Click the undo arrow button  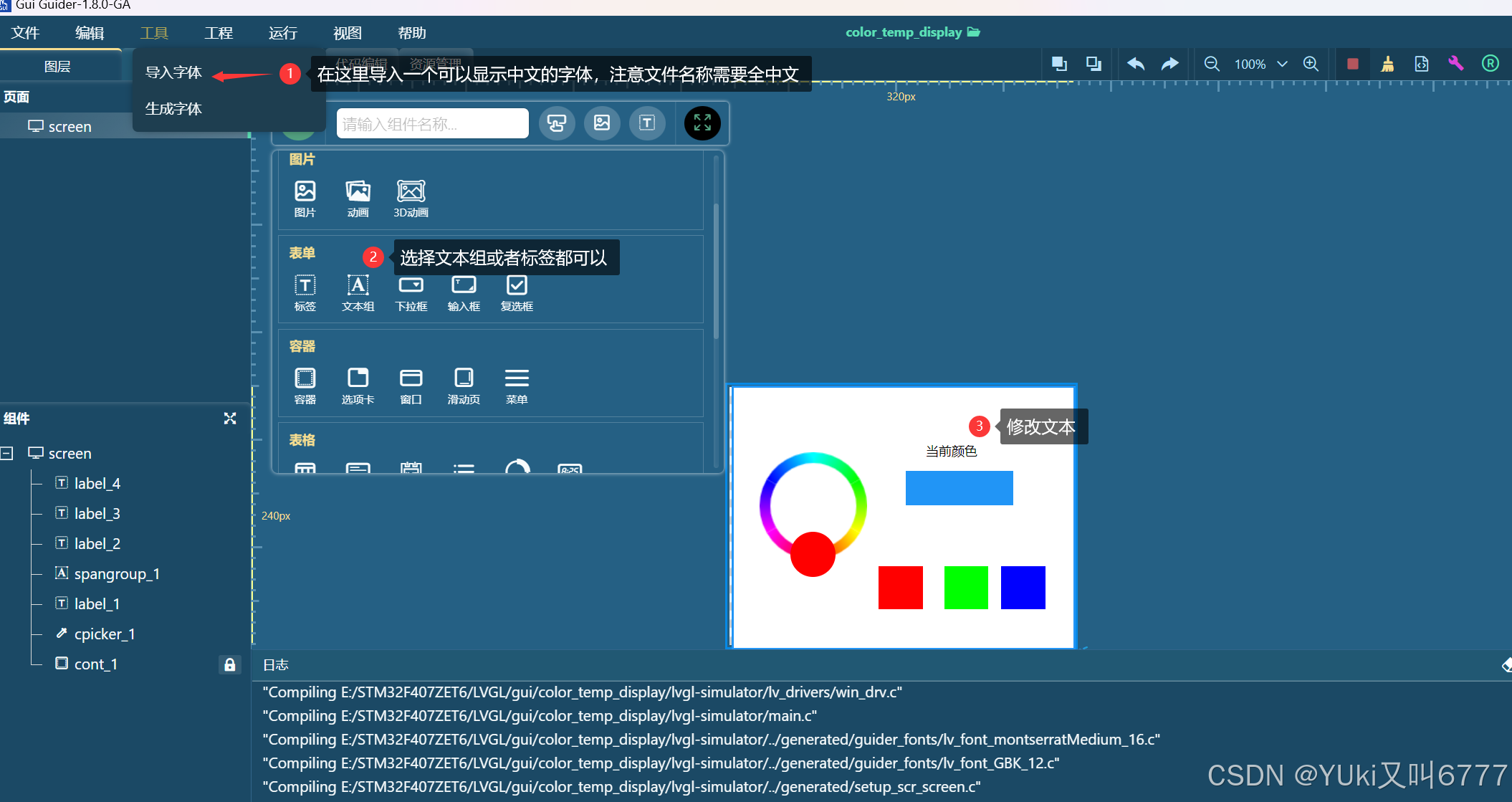(x=1136, y=64)
